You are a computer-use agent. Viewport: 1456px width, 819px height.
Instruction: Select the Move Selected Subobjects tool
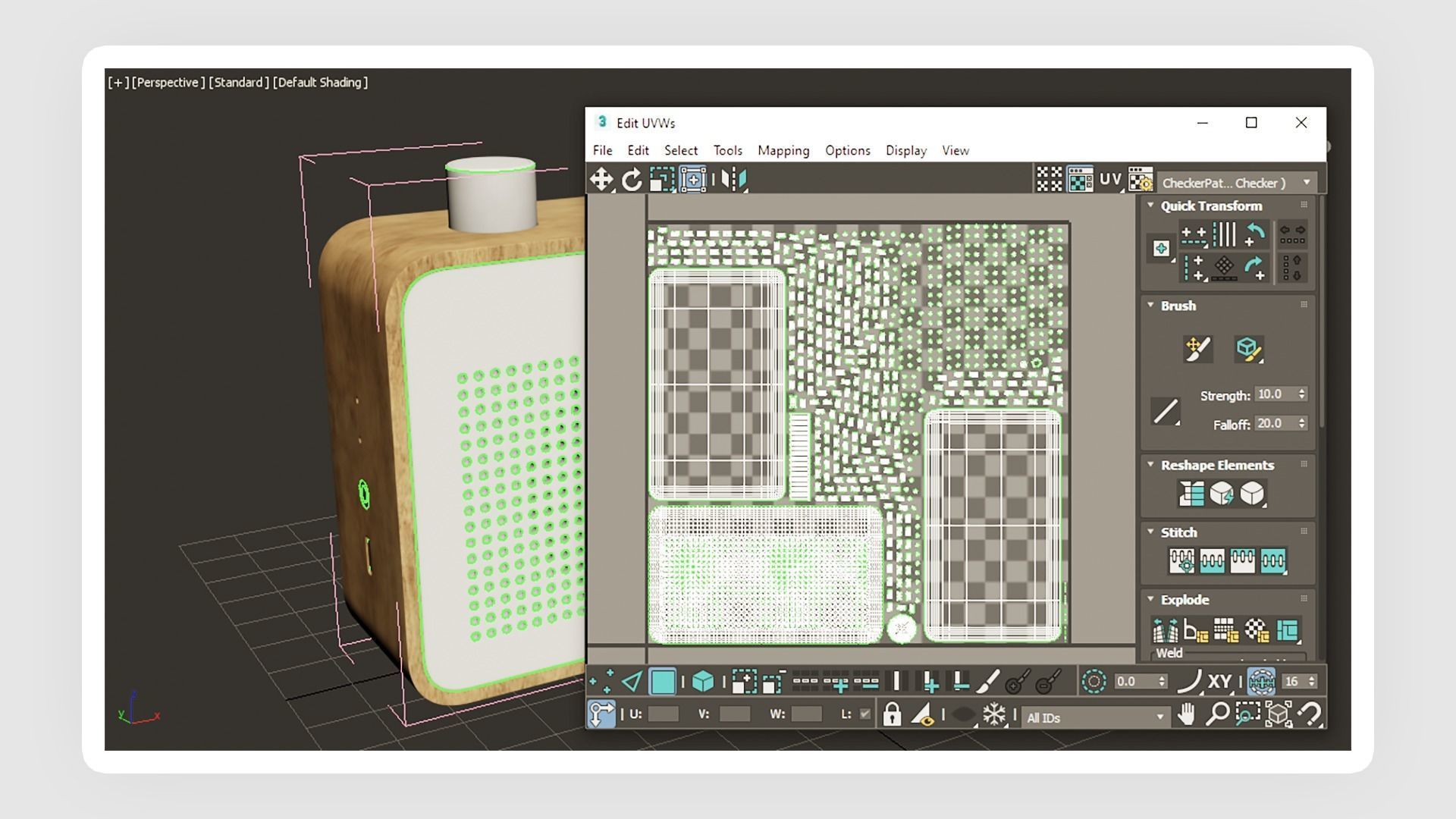pos(601,180)
